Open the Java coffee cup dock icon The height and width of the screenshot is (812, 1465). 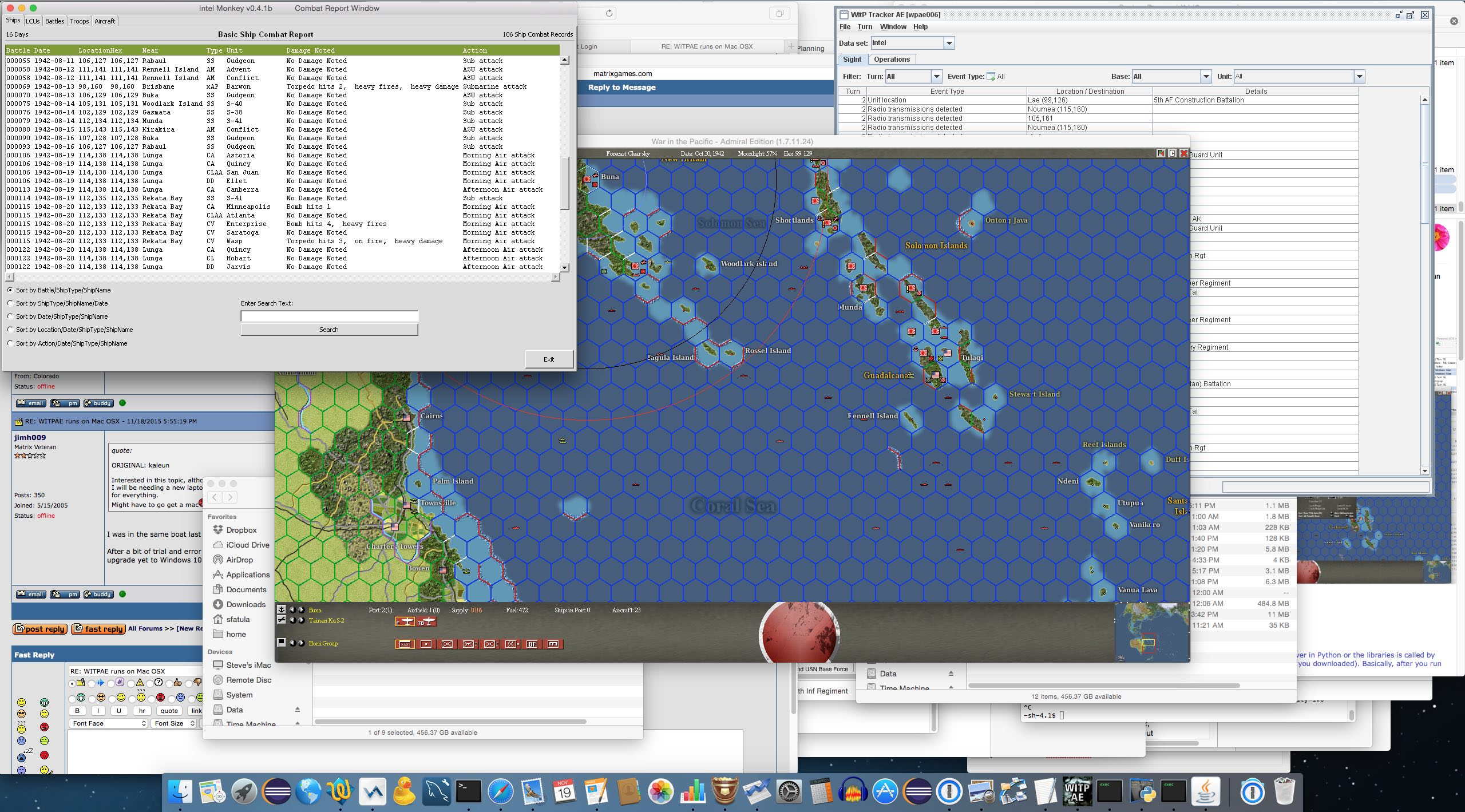(x=1205, y=791)
